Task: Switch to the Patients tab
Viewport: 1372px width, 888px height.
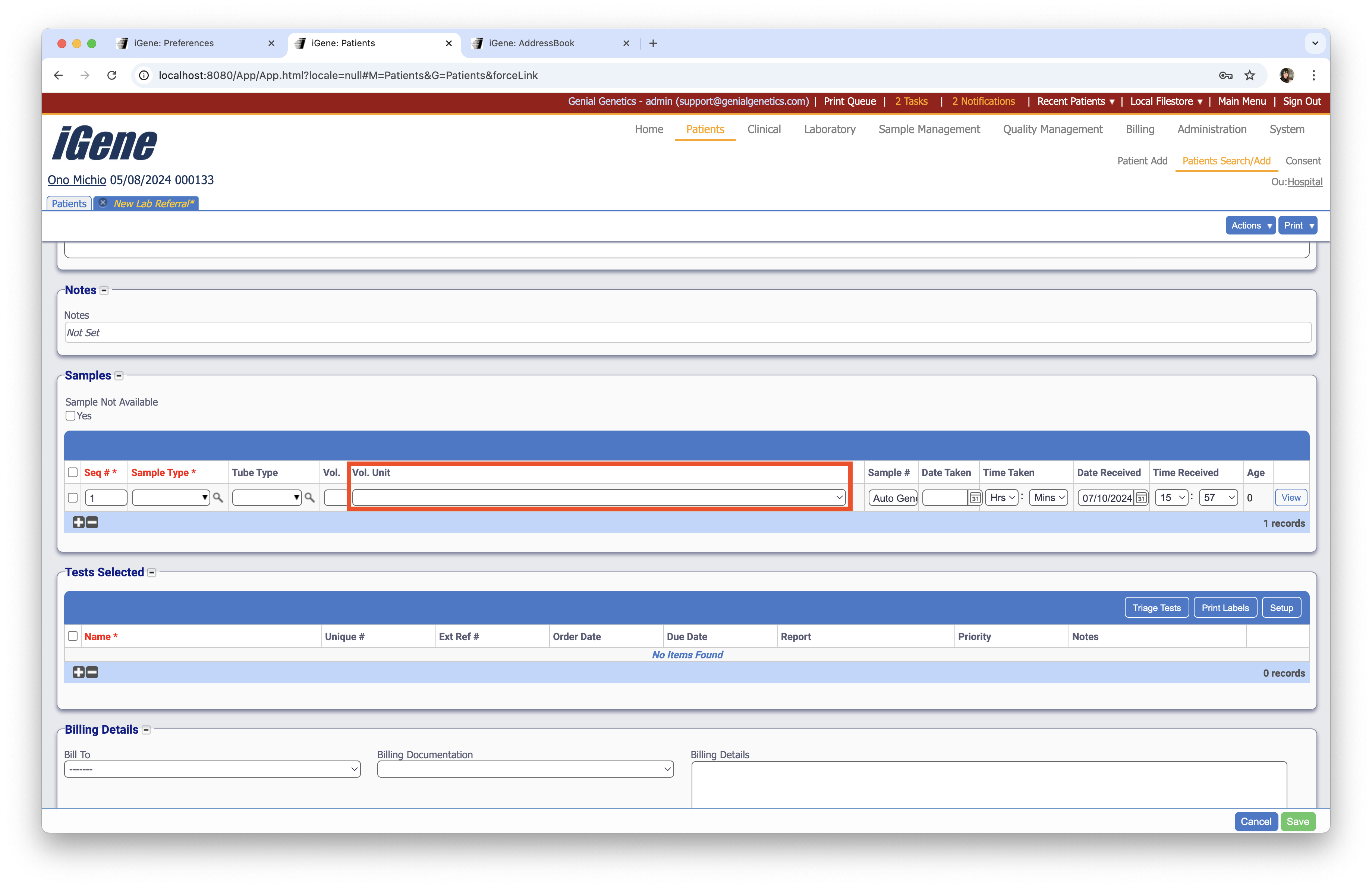Action: point(69,204)
